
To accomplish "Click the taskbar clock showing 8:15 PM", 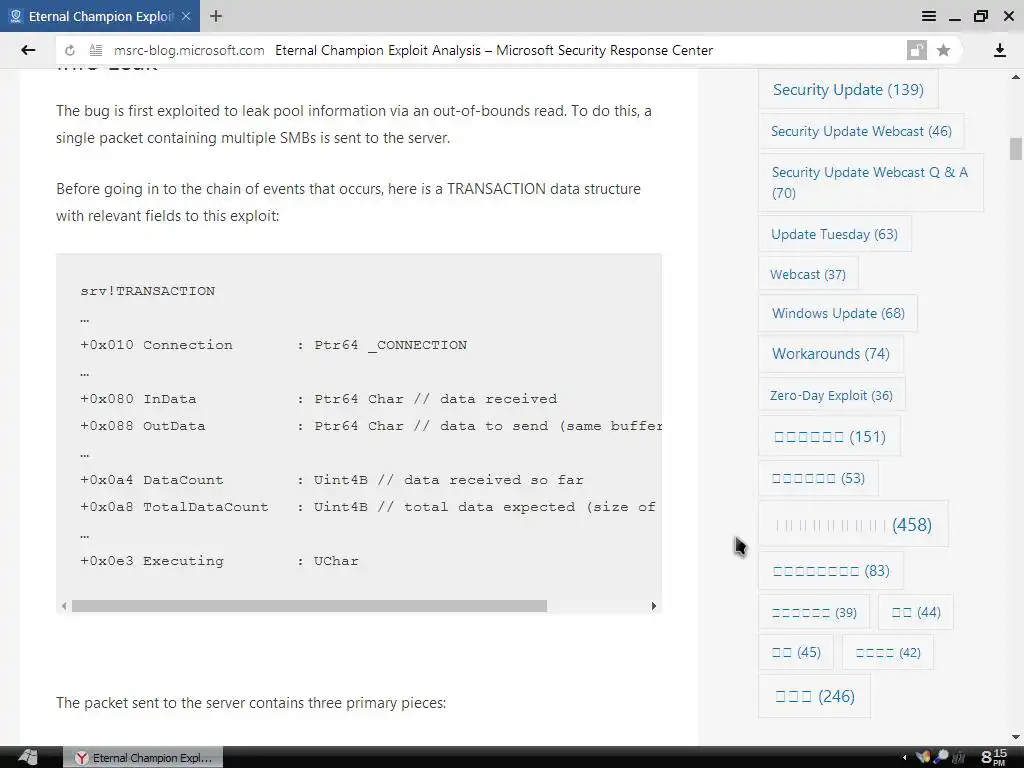I will click(994, 758).
